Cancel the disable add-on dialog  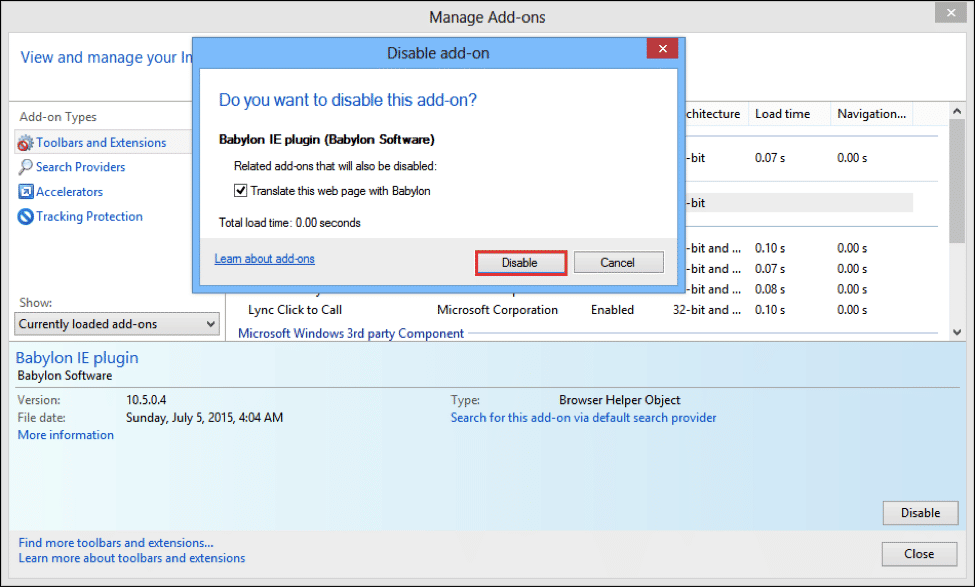click(x=618, y=262)
